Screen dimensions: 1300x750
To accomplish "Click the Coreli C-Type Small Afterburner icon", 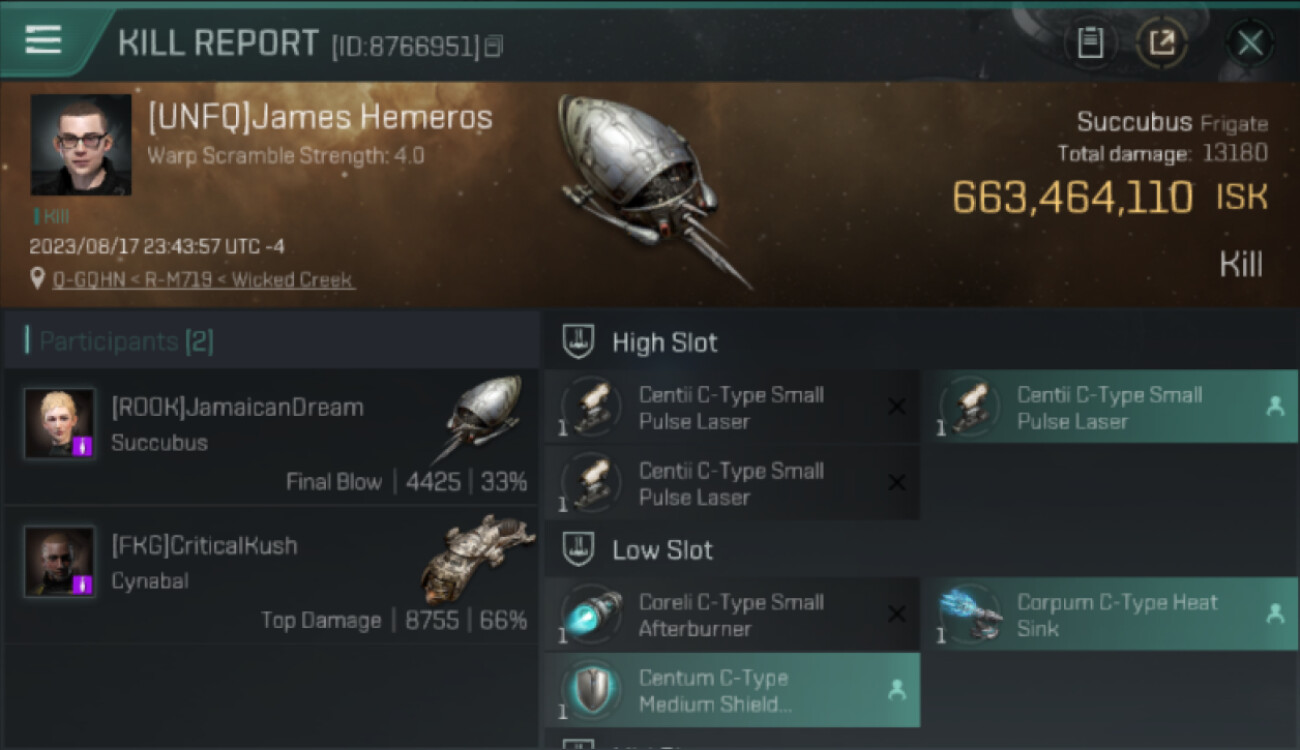I will pyautogui.click(x=592, y=614).
